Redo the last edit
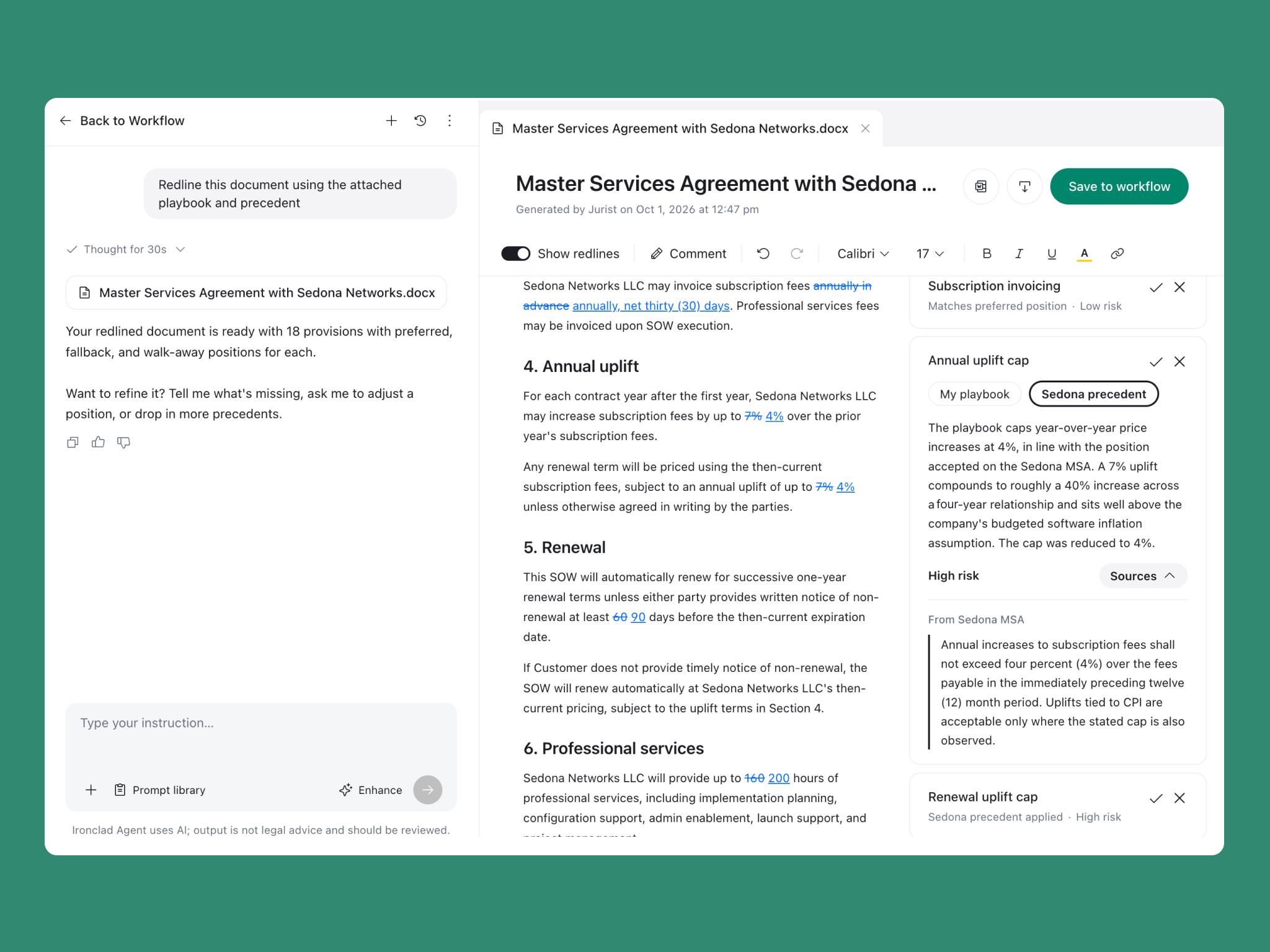 [x=797, y=253]
